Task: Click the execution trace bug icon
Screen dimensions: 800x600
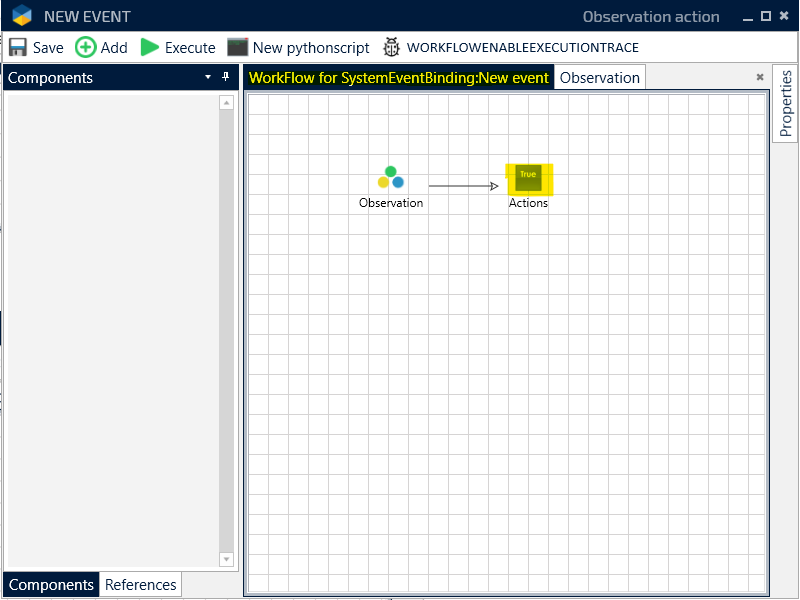Action: (391, 47)
